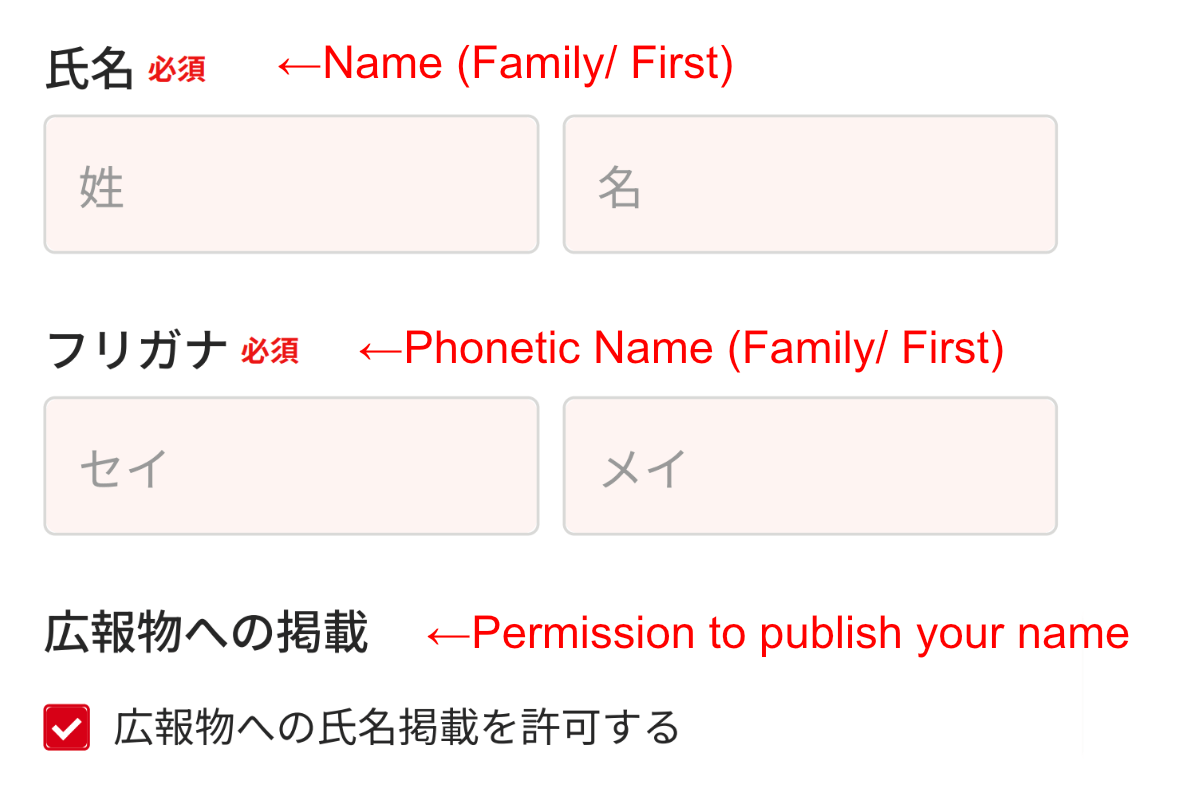The width and height of the screenshot is (1180, 812).
Task: Select the セイ phonetic family name field
Action: pyautogui.click(x=291, y=466)
